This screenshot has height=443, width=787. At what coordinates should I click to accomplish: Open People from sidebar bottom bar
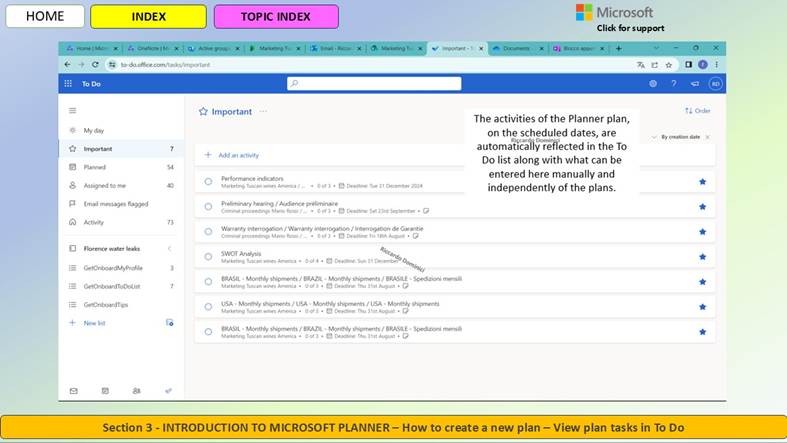(137, 391)
